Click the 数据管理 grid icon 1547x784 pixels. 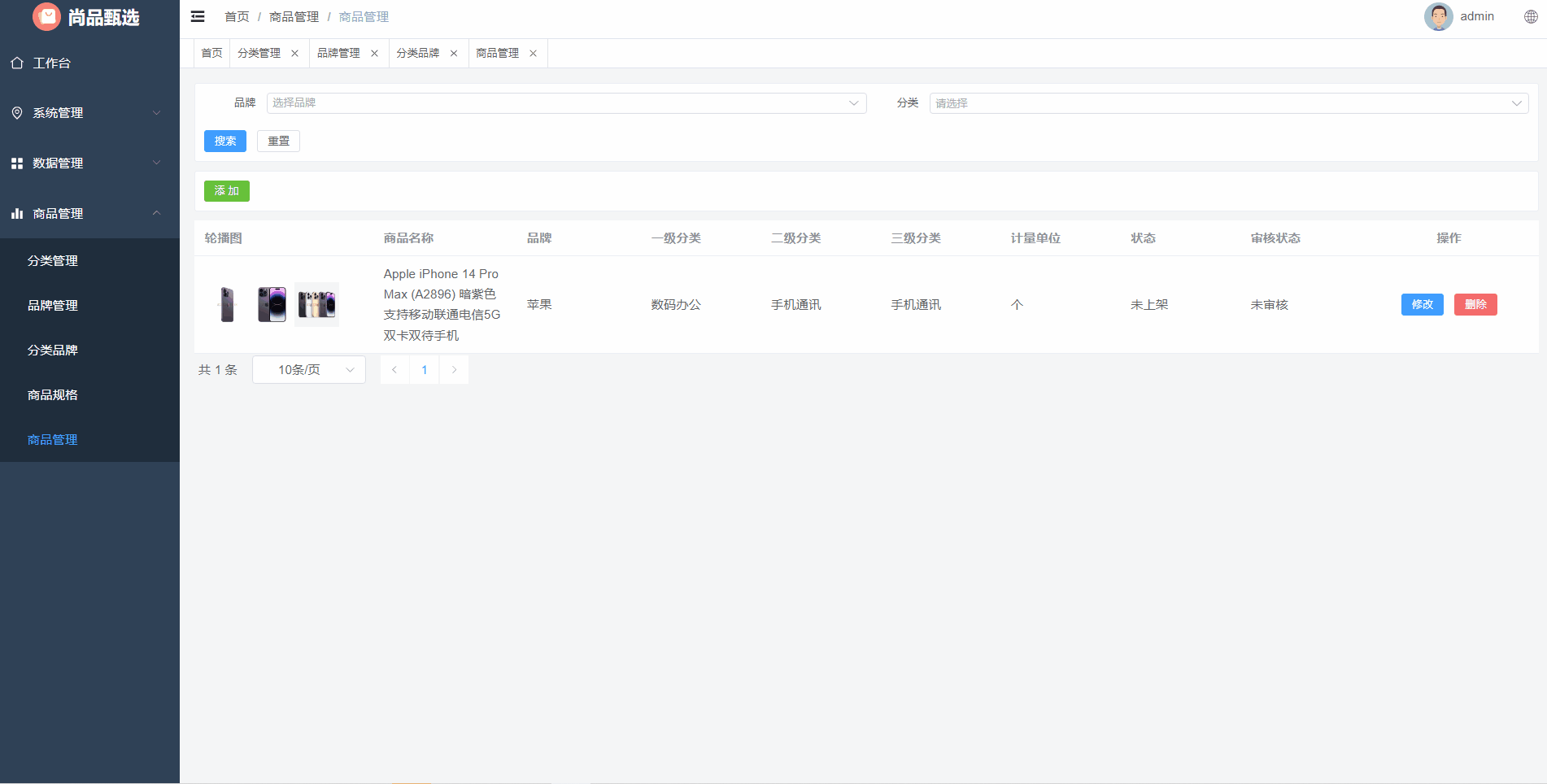17,163
